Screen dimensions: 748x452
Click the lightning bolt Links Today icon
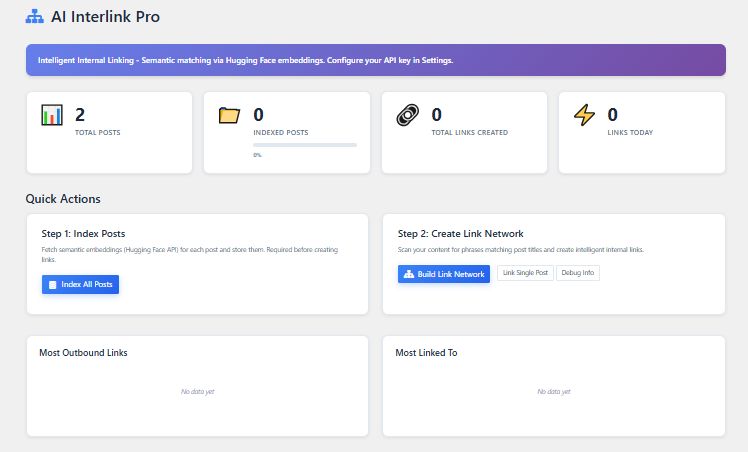(584, 115)
